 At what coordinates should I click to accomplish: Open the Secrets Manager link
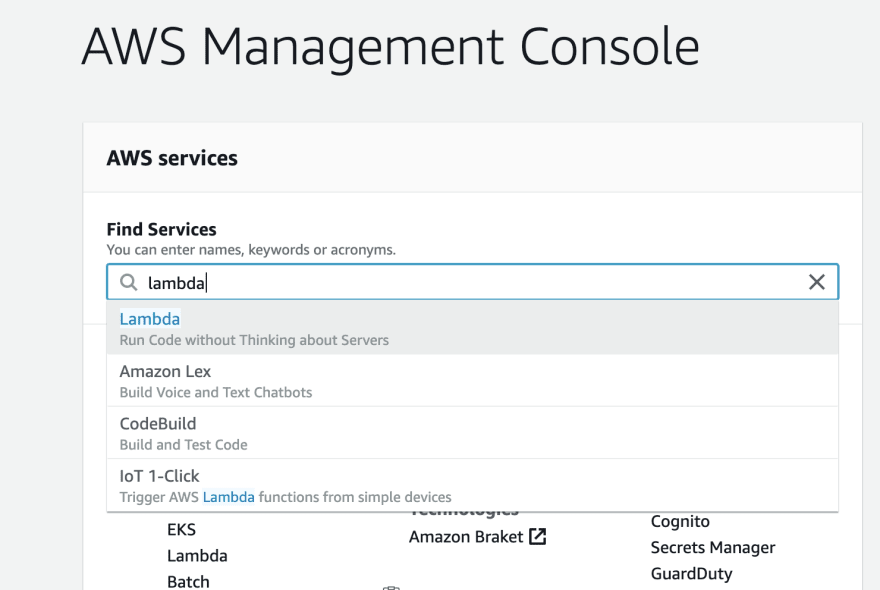pos(713,547)
